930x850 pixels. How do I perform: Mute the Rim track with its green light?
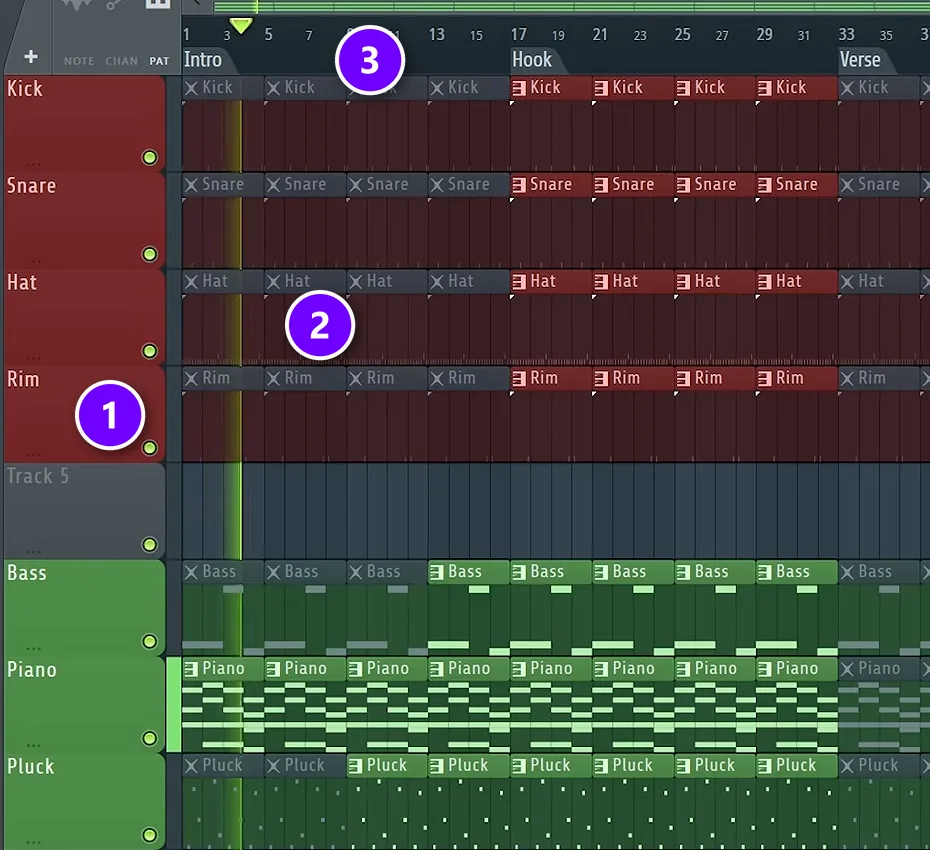point(149,447)
